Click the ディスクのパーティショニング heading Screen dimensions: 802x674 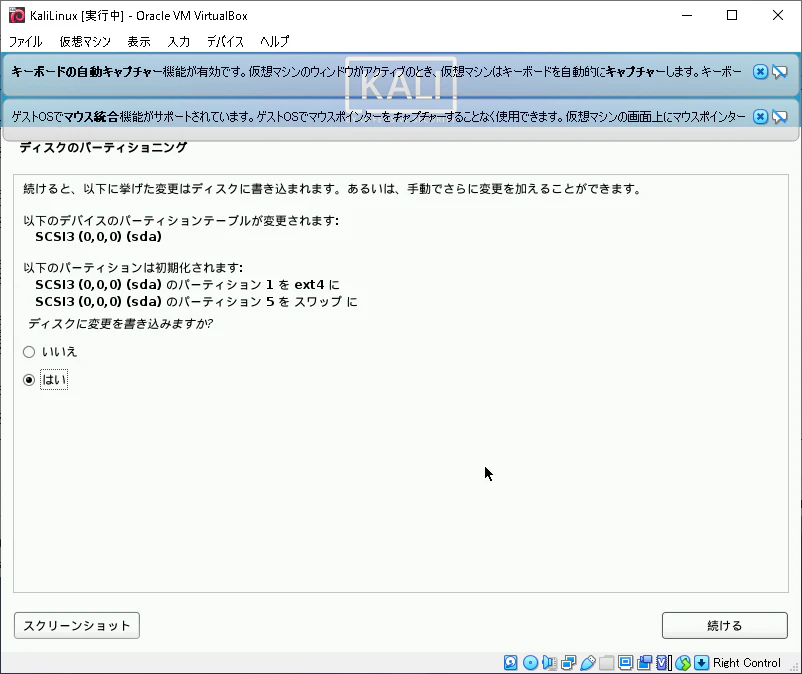coord(103,147)
